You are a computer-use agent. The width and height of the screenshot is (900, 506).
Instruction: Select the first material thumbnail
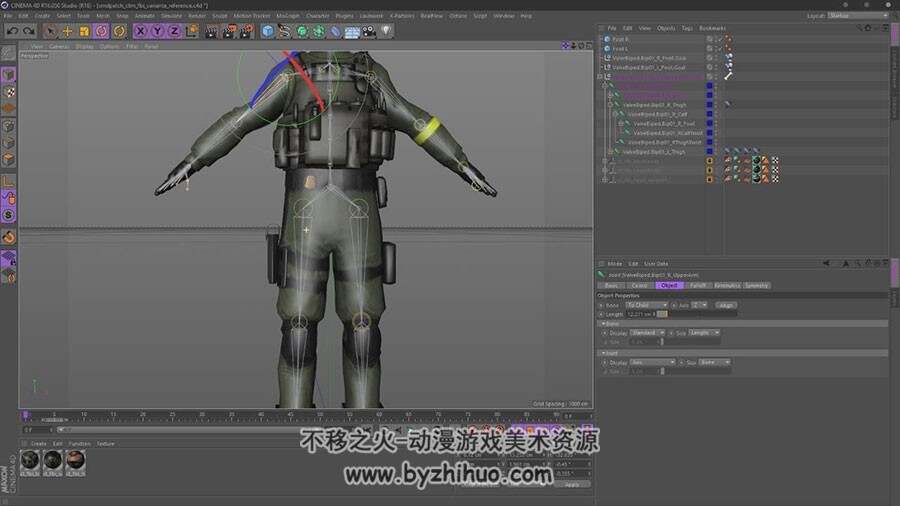tap(30, 461)
